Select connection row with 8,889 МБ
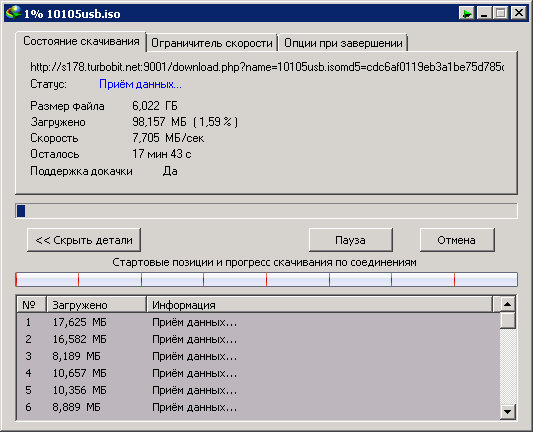This screenshot has width=533, height=432. pyautogui.click(x=258, y=407)
